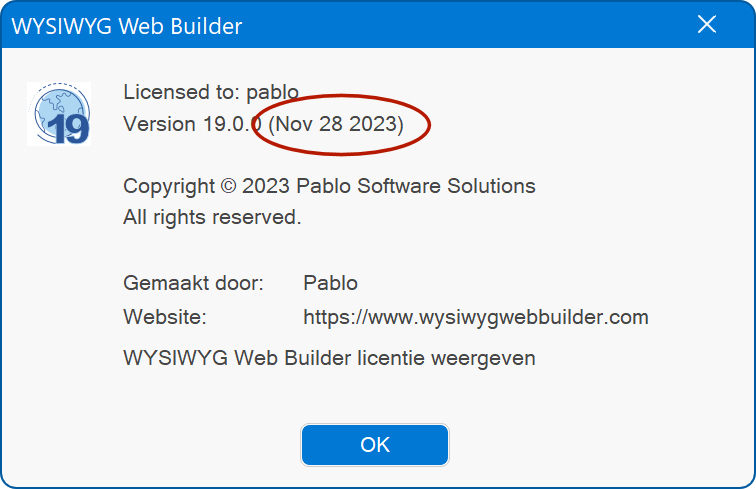Click the word Version
The width and height of the screenshot is (756, 489).
160,124
